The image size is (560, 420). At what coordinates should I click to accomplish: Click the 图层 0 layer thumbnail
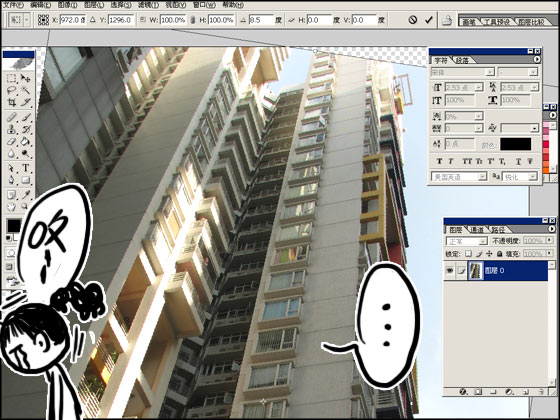coord(476,270)
